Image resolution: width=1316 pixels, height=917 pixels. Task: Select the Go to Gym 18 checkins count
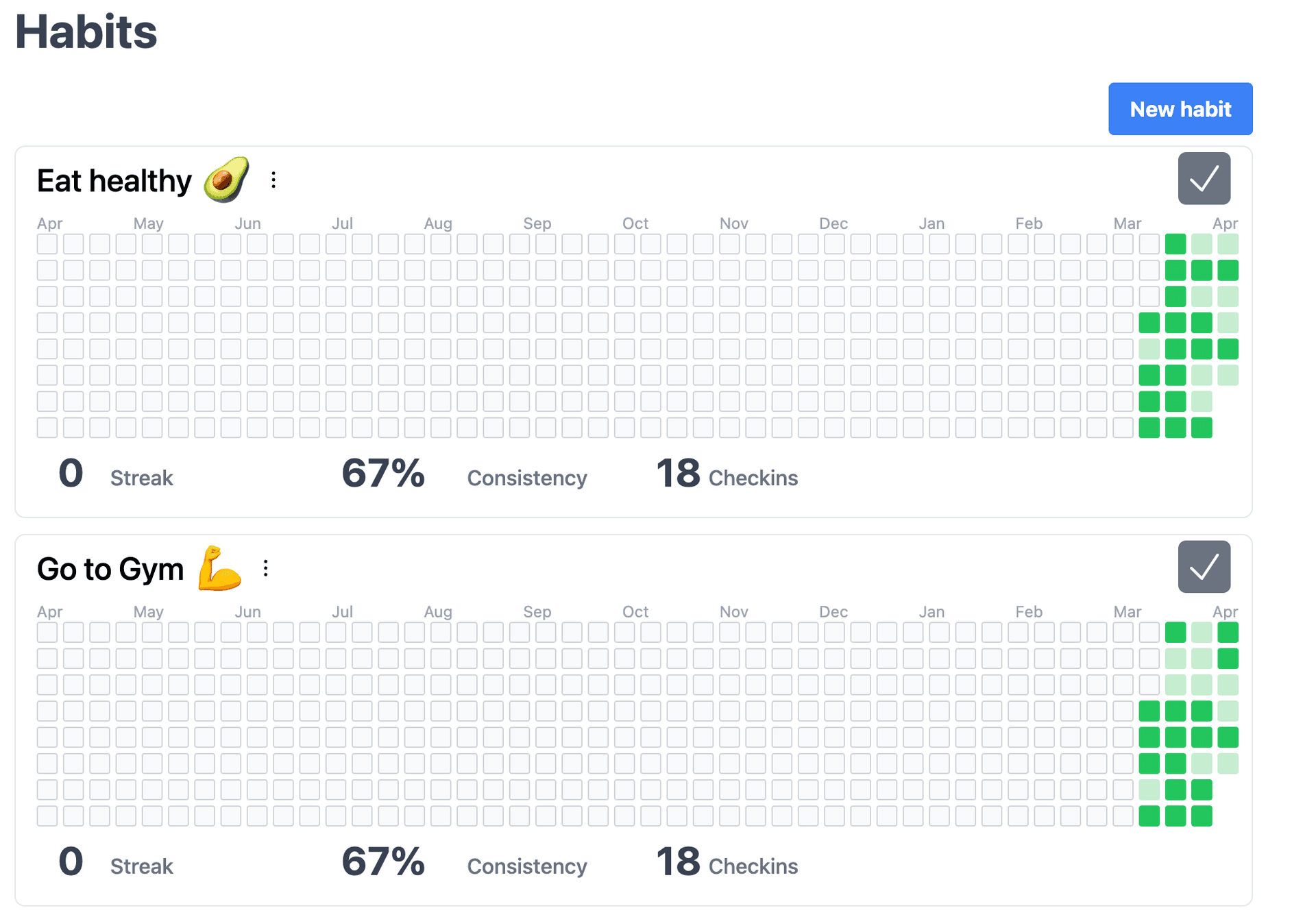pyautogui.click(x=678, y=861)
